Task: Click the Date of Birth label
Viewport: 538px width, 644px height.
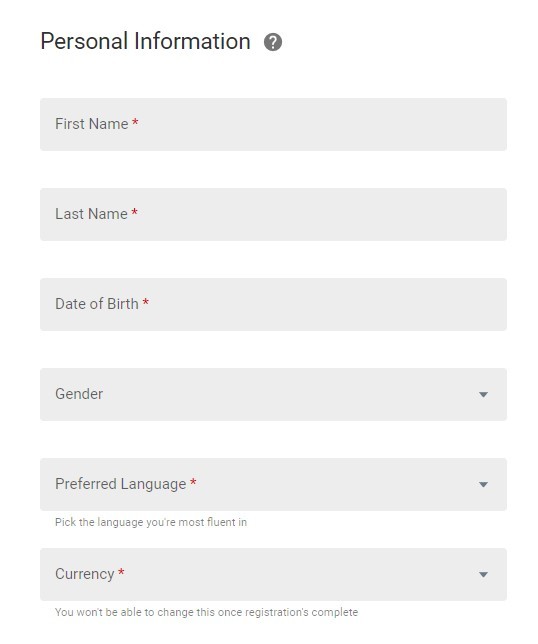Action: (97, 304)
